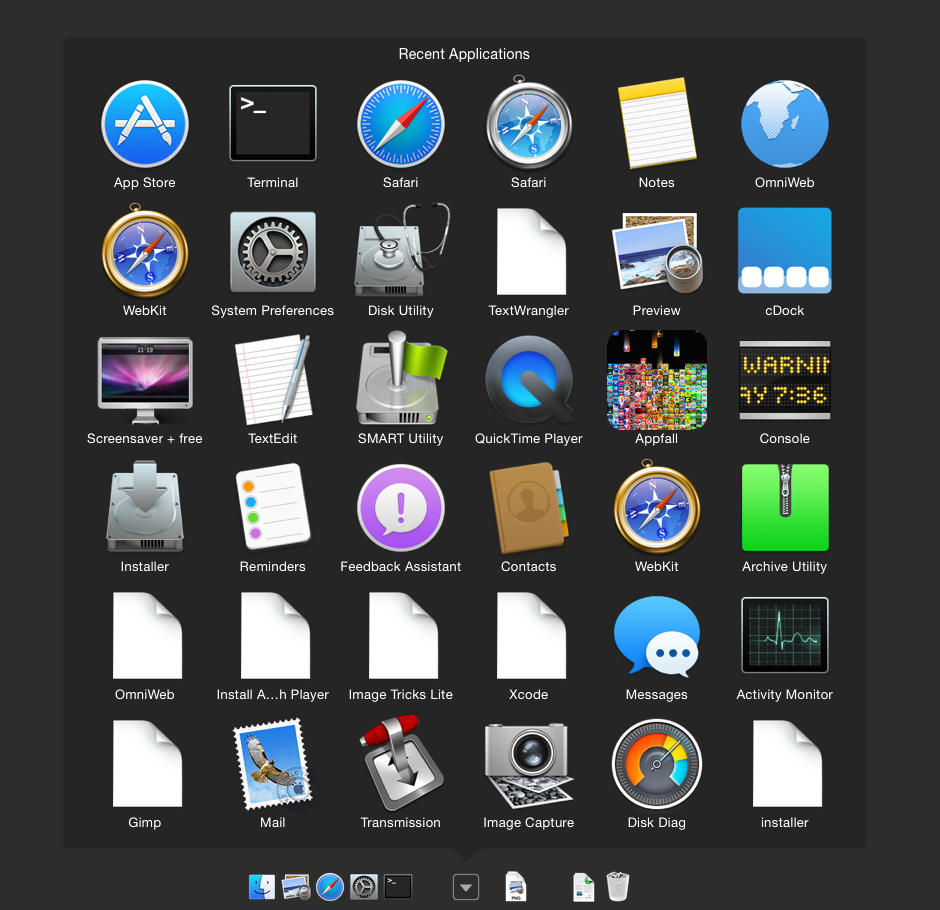Launch OmniWeb with the blue globe icon
The image size is (940, 910).
point(785,124)
